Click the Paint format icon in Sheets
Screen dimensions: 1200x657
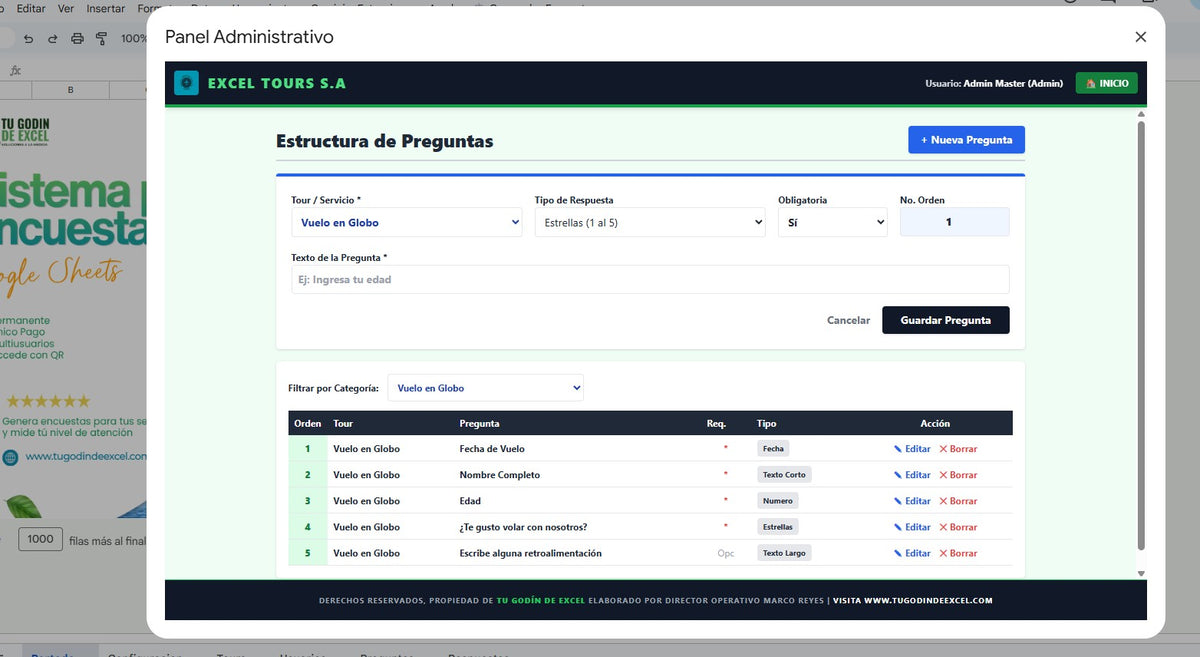[x=101, y=38]
